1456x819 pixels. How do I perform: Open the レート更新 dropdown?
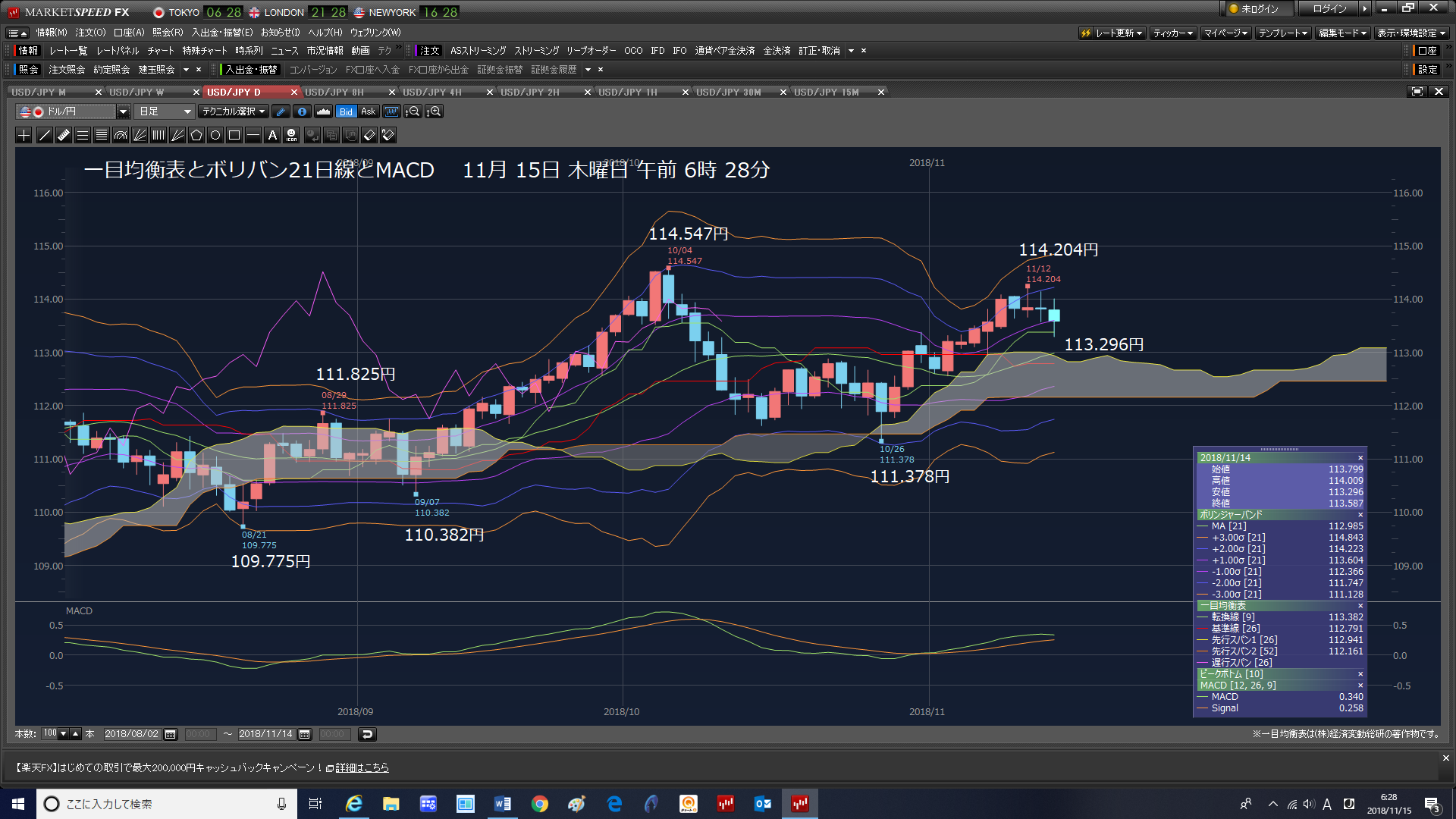pyautogui.click(x=1112, y=33)
